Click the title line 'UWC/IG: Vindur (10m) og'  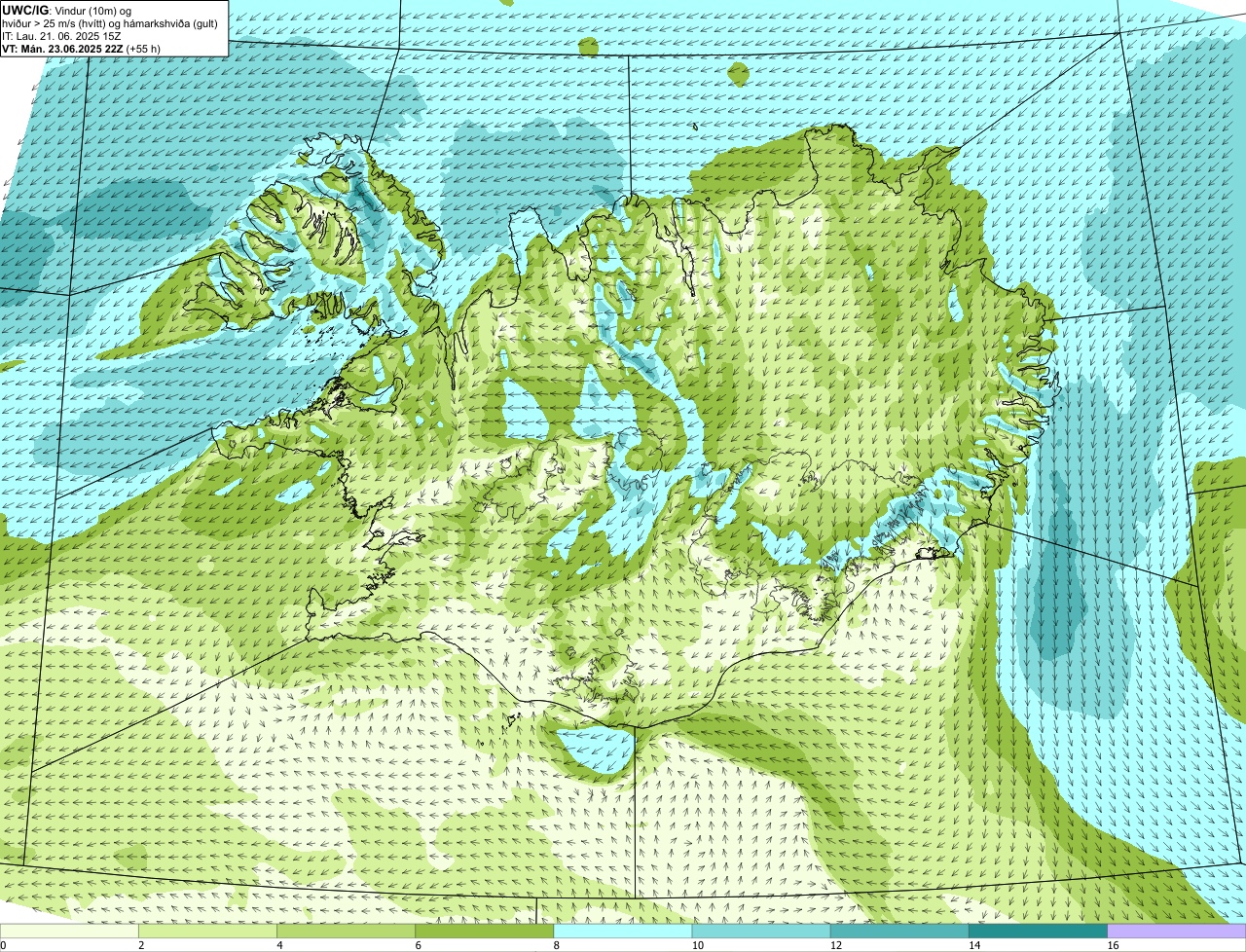pos(67,11)
